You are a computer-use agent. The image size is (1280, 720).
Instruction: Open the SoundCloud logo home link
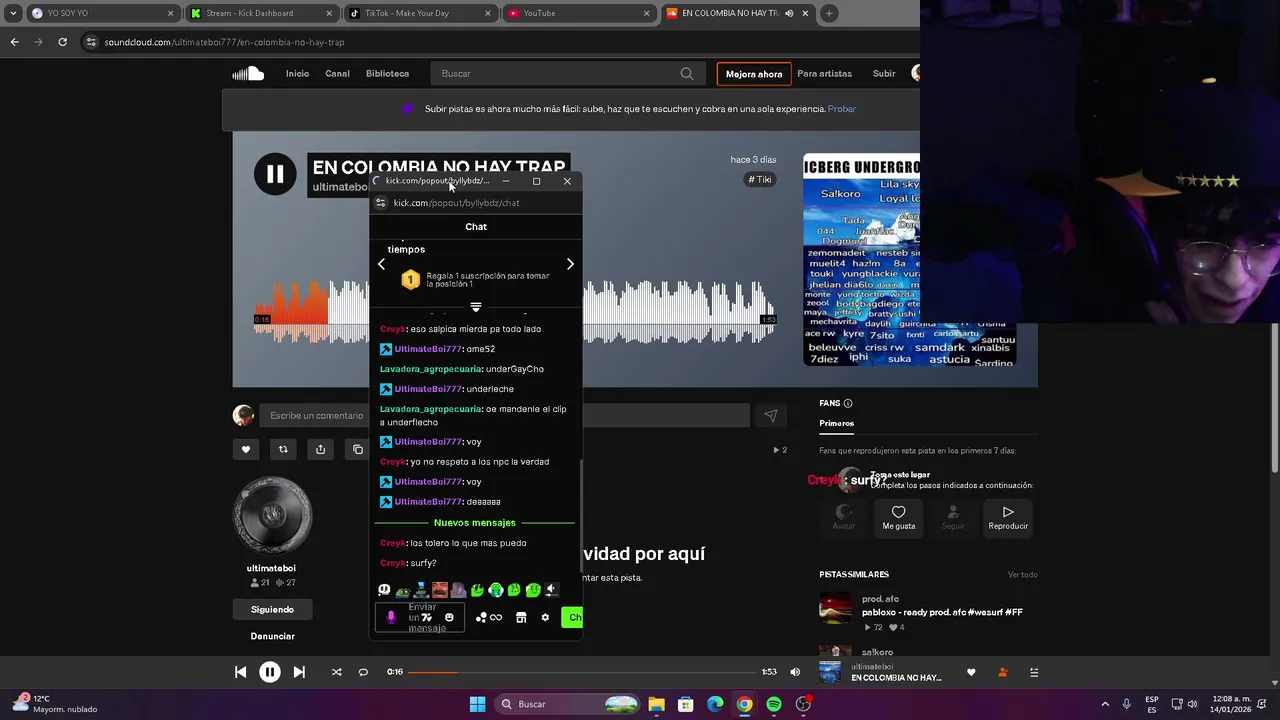(248, 73)
